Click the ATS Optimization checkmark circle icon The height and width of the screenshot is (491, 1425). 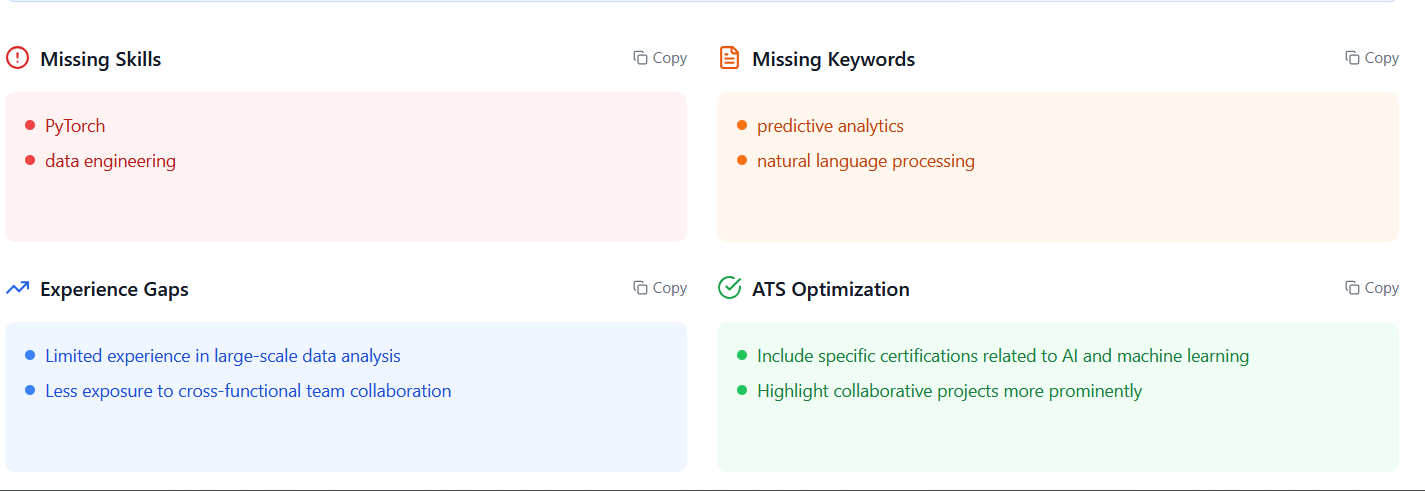click(729, 288)
